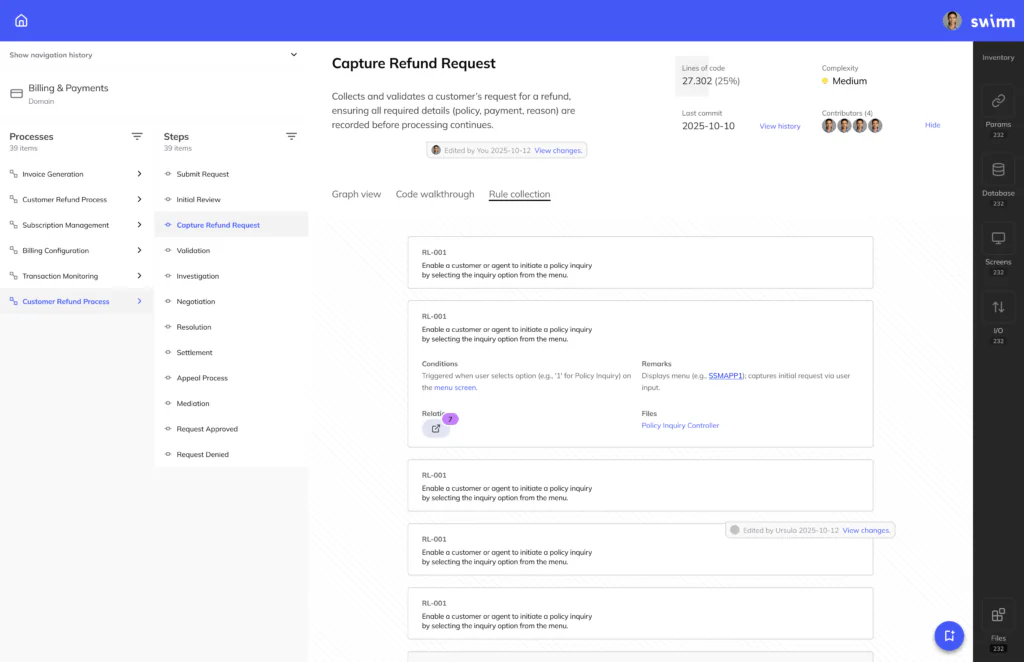Open relations external link icon
The width and height of the screenshot is (1024, 662).
click(436, 429)
